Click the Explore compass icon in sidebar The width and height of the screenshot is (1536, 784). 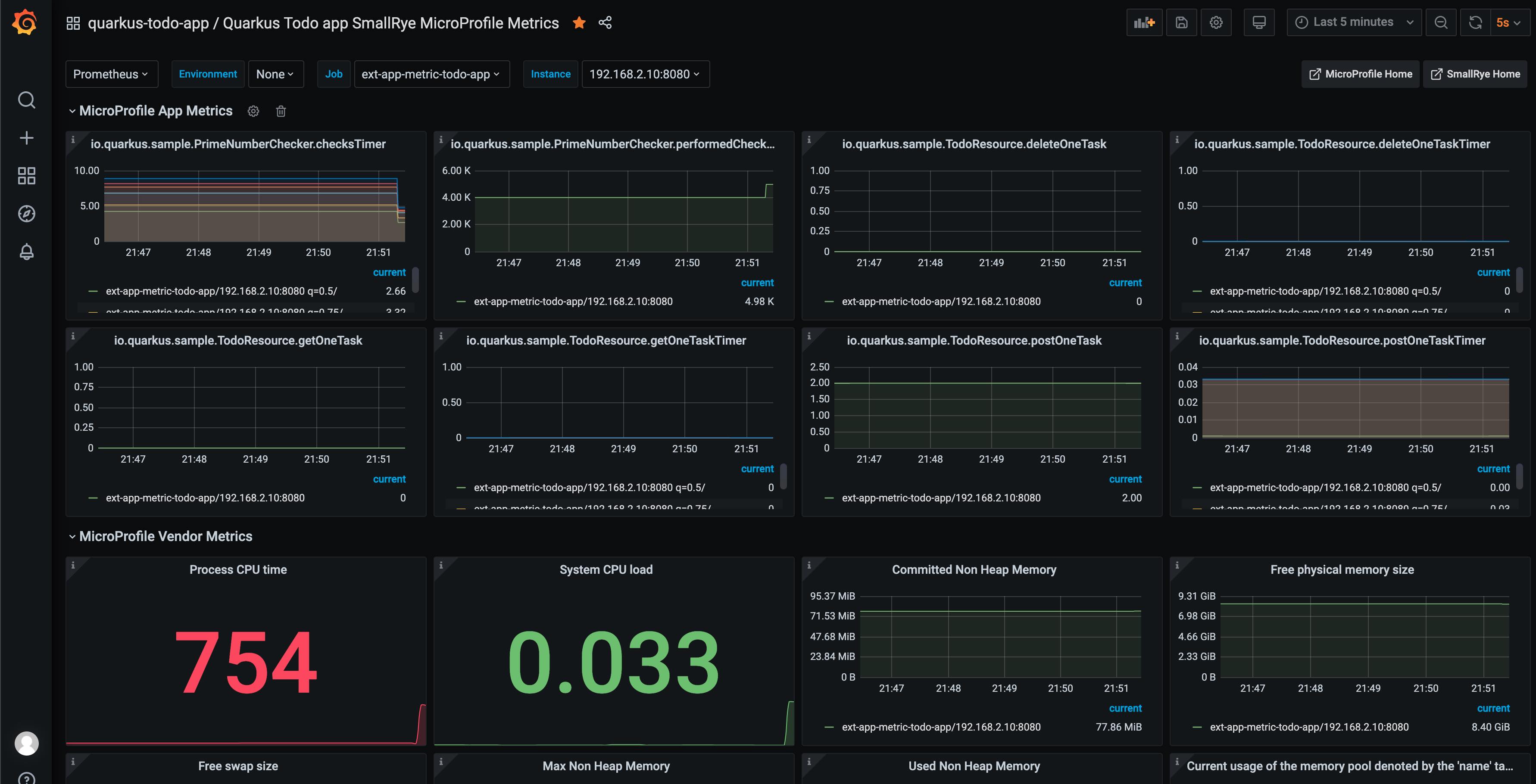26,213
